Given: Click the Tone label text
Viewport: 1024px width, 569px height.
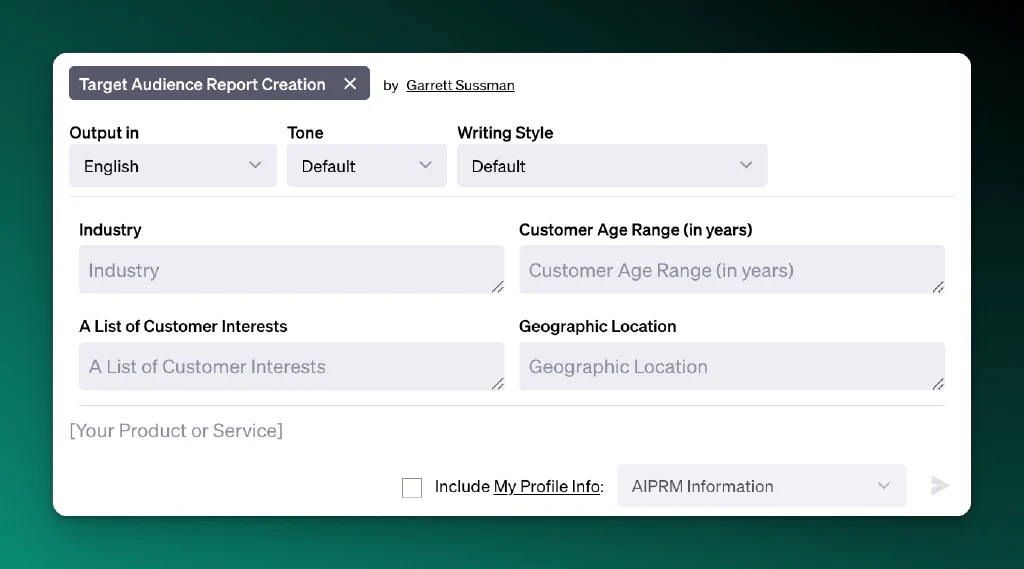Looking at the screenshot, I should [305, 133].
